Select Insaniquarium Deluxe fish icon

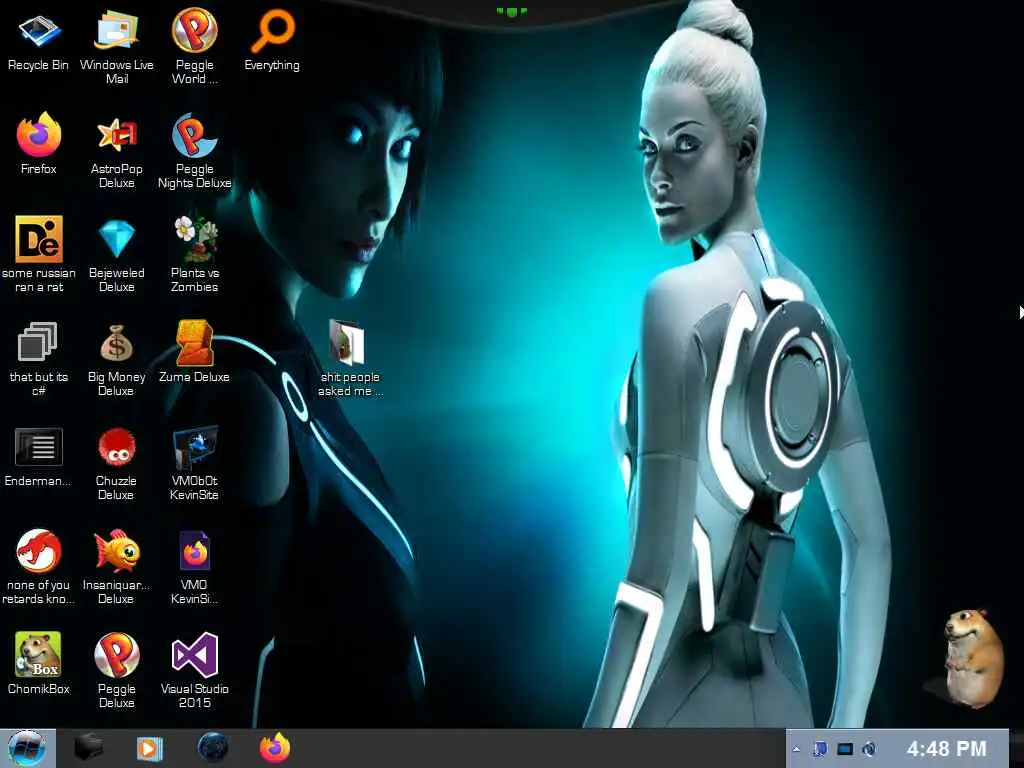116,567
